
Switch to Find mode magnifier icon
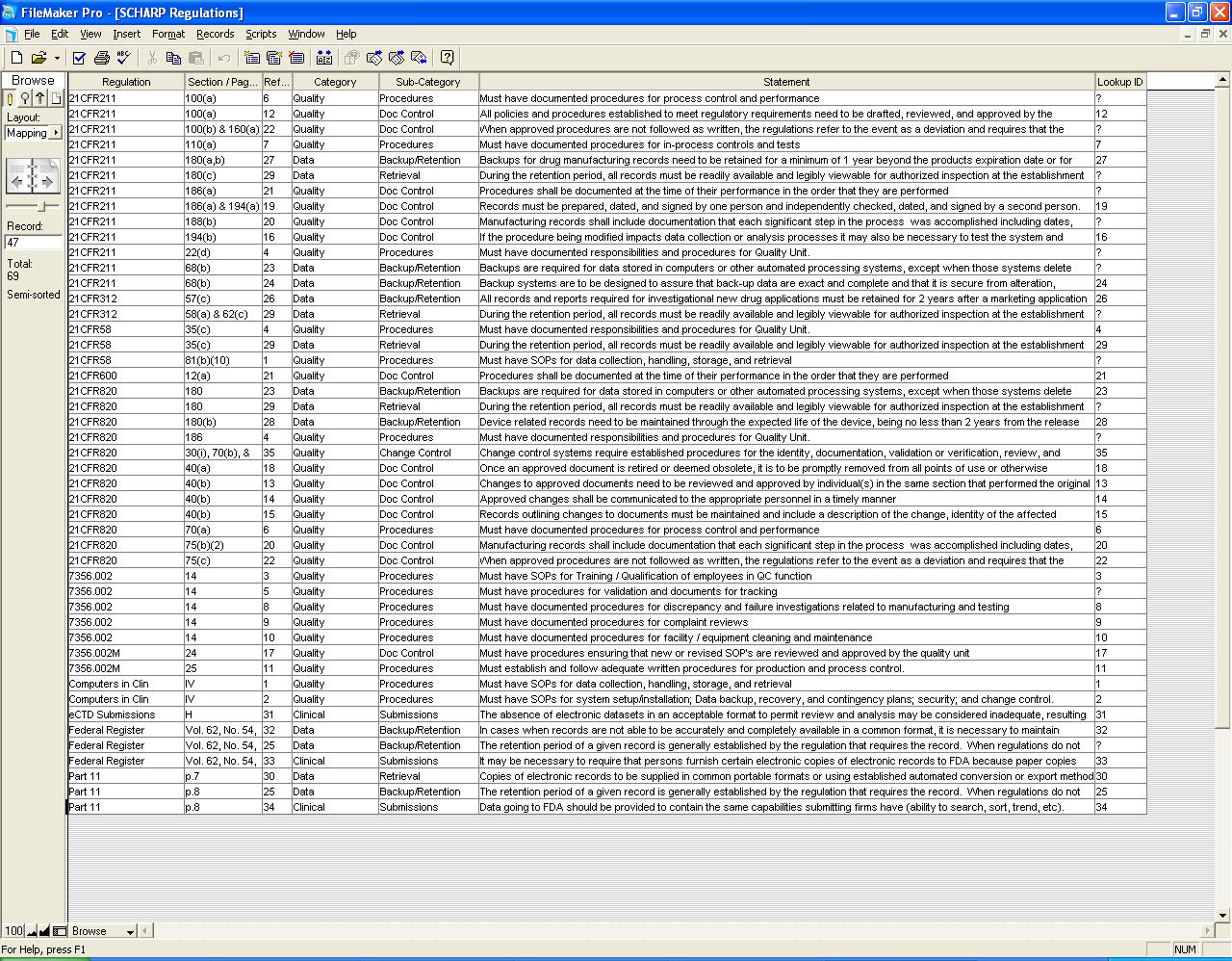coord(25,98)
